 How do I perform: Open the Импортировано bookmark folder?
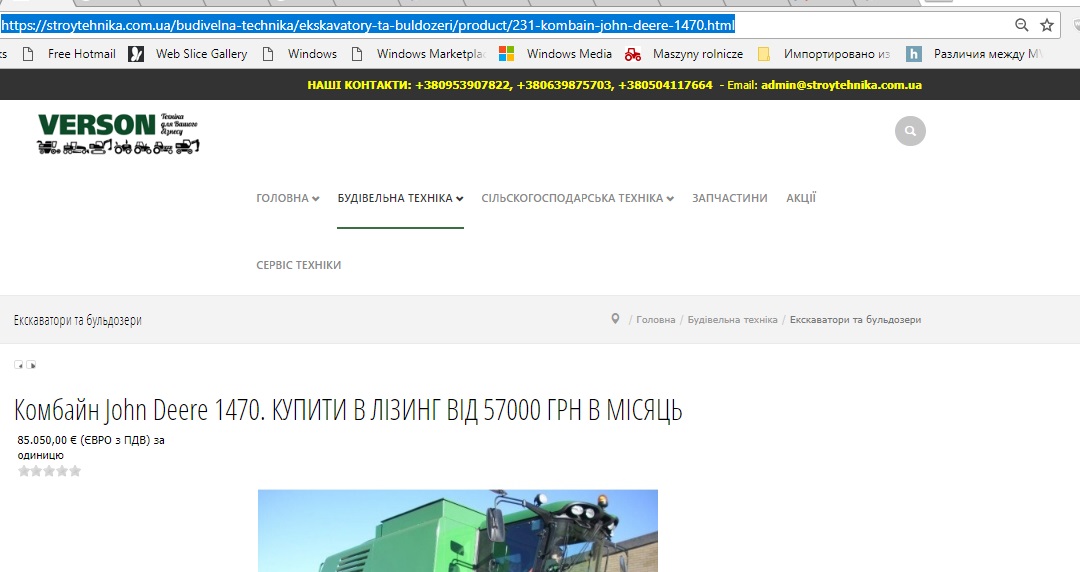836,54
